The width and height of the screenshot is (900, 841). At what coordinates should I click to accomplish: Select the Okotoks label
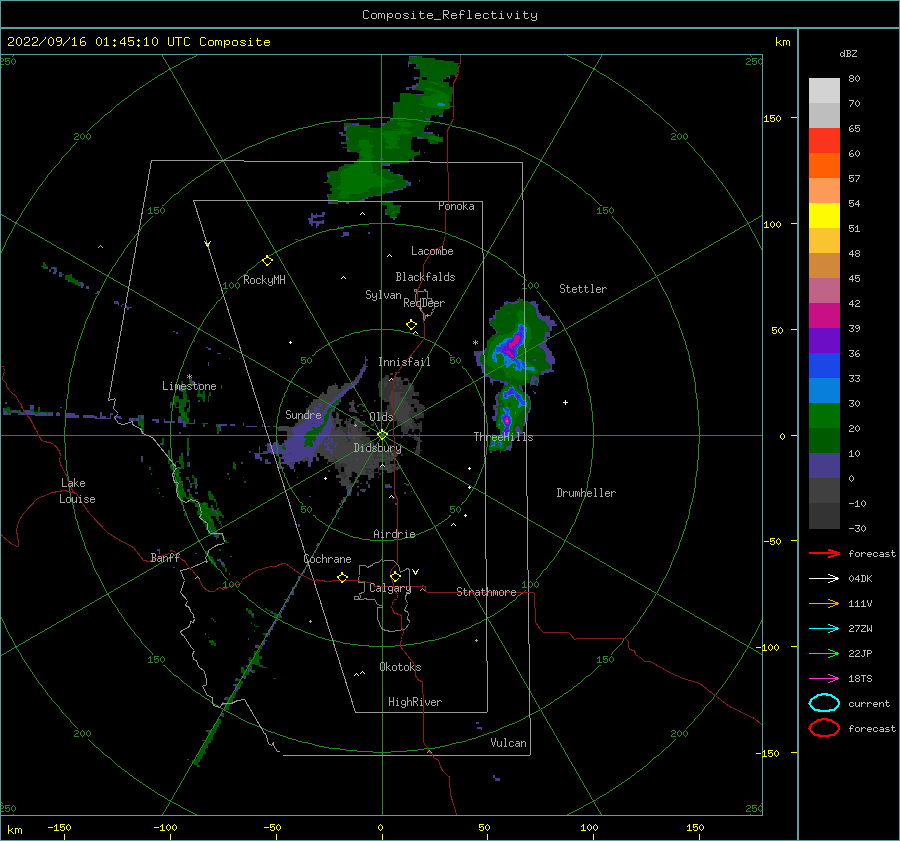point(400,667)
